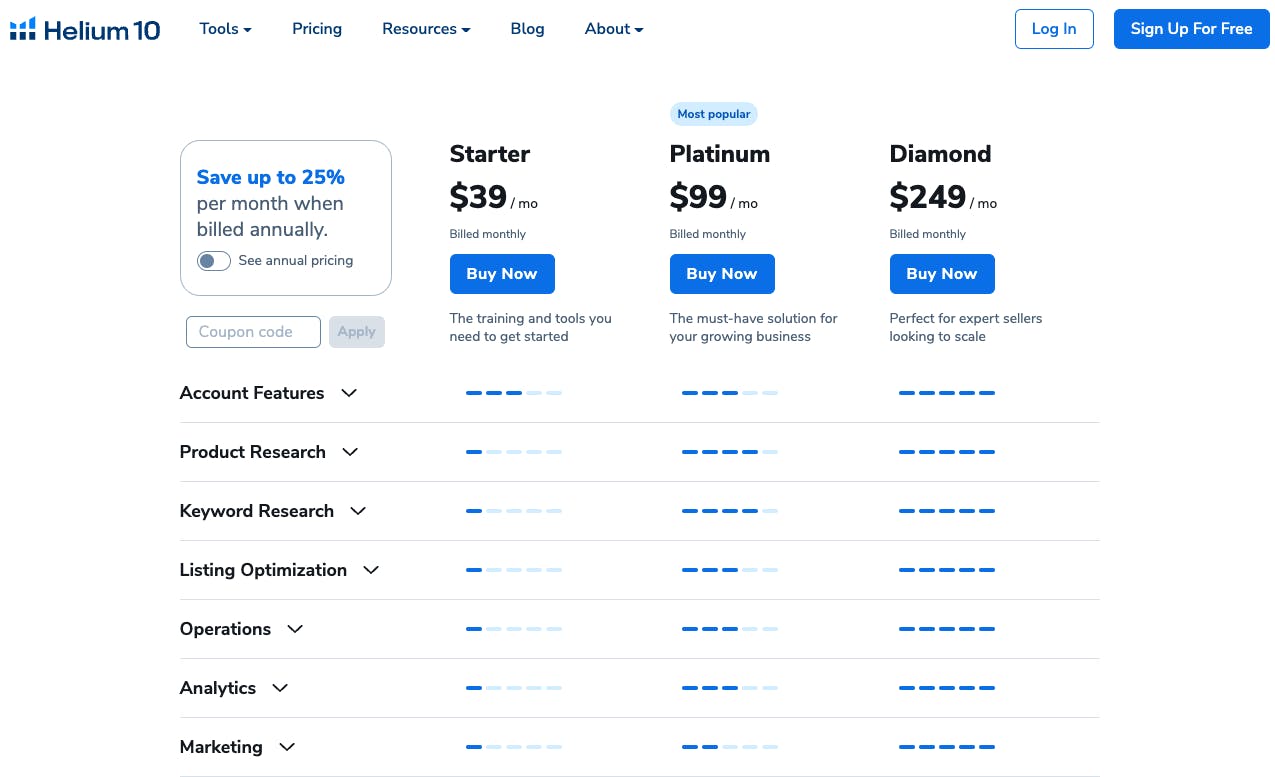Click Buy Now for the Starter plan
The width and height of the screenshot is (1275, 777).
(502, 274)
